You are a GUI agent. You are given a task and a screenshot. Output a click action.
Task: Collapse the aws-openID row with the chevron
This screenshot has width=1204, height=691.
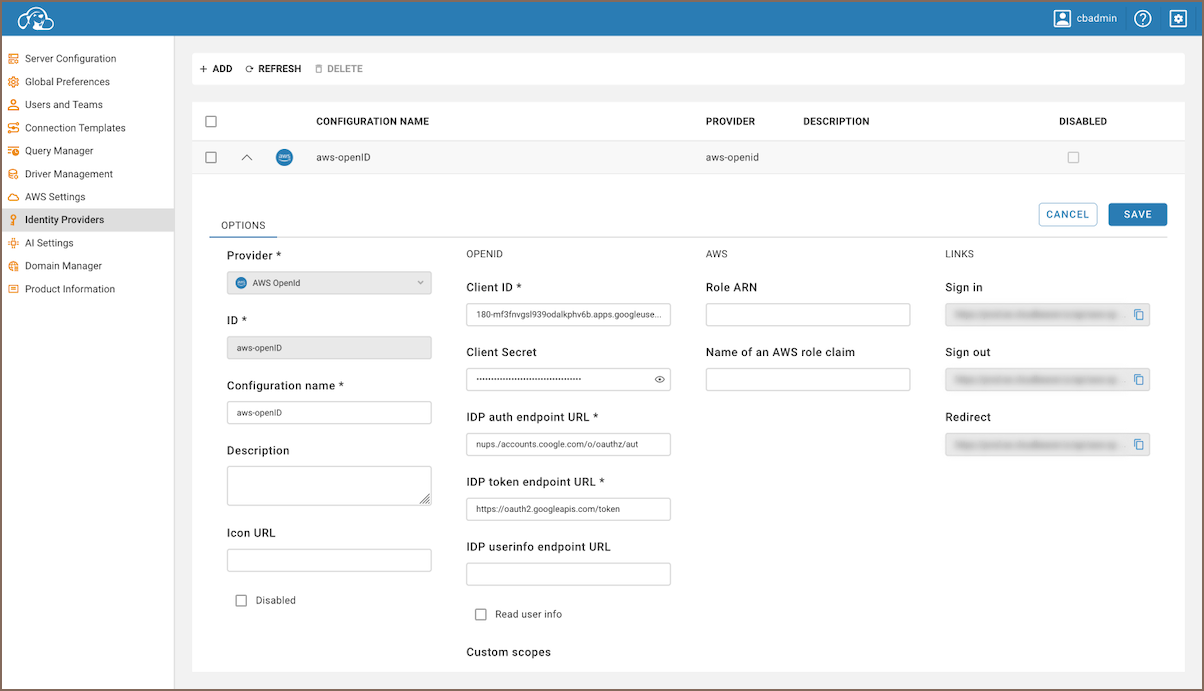click(247, 158)
